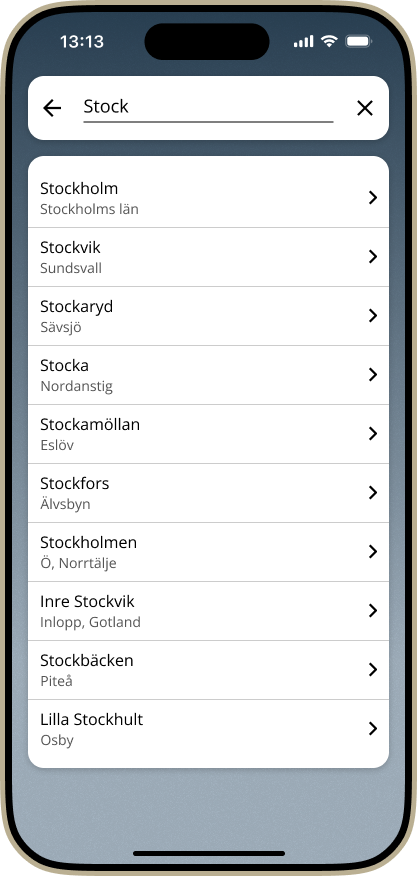
Task: Tap the home indicator bar
Action: (208, 854)
